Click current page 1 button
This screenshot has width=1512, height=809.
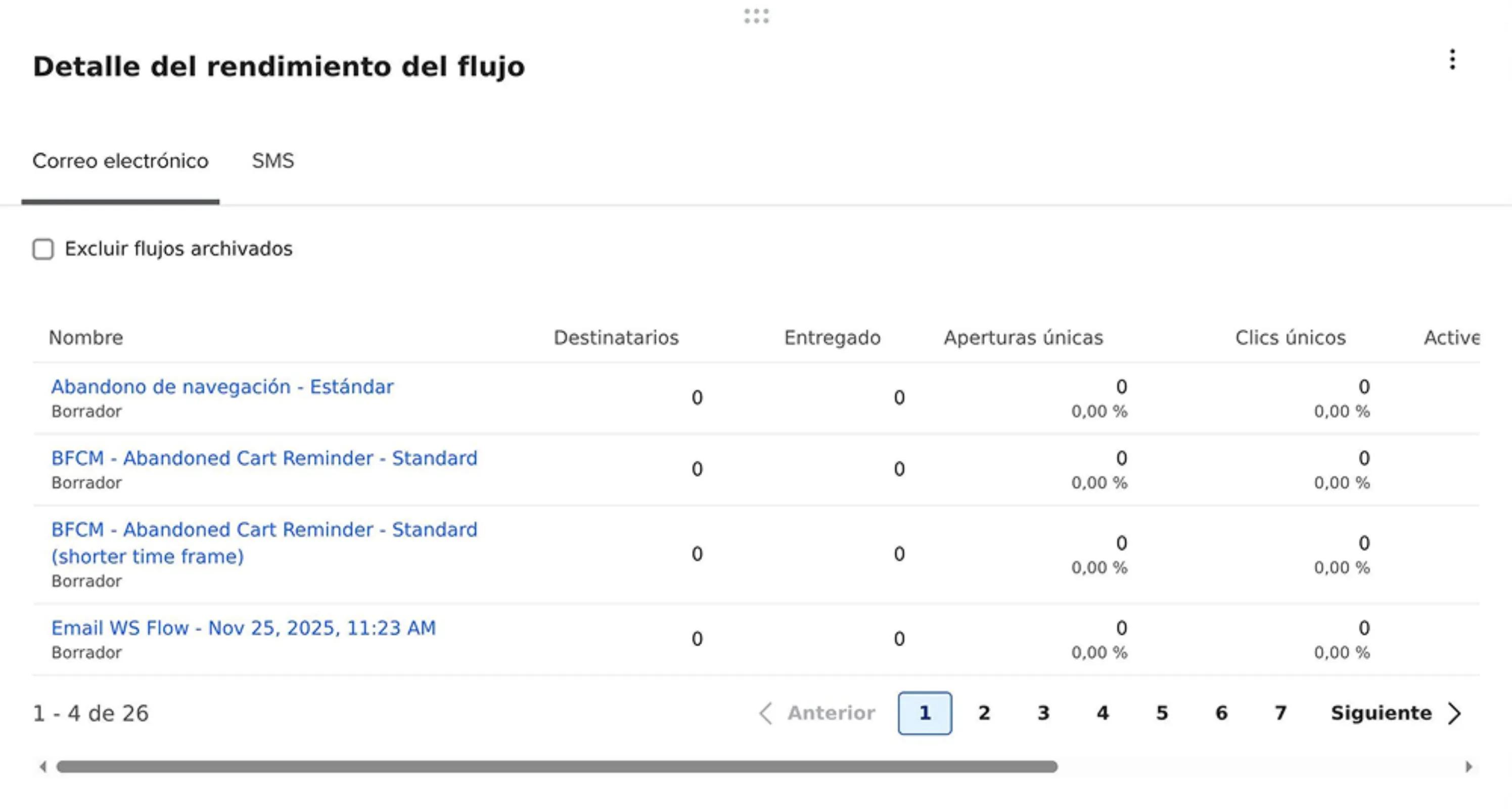(x=925, y=713)
